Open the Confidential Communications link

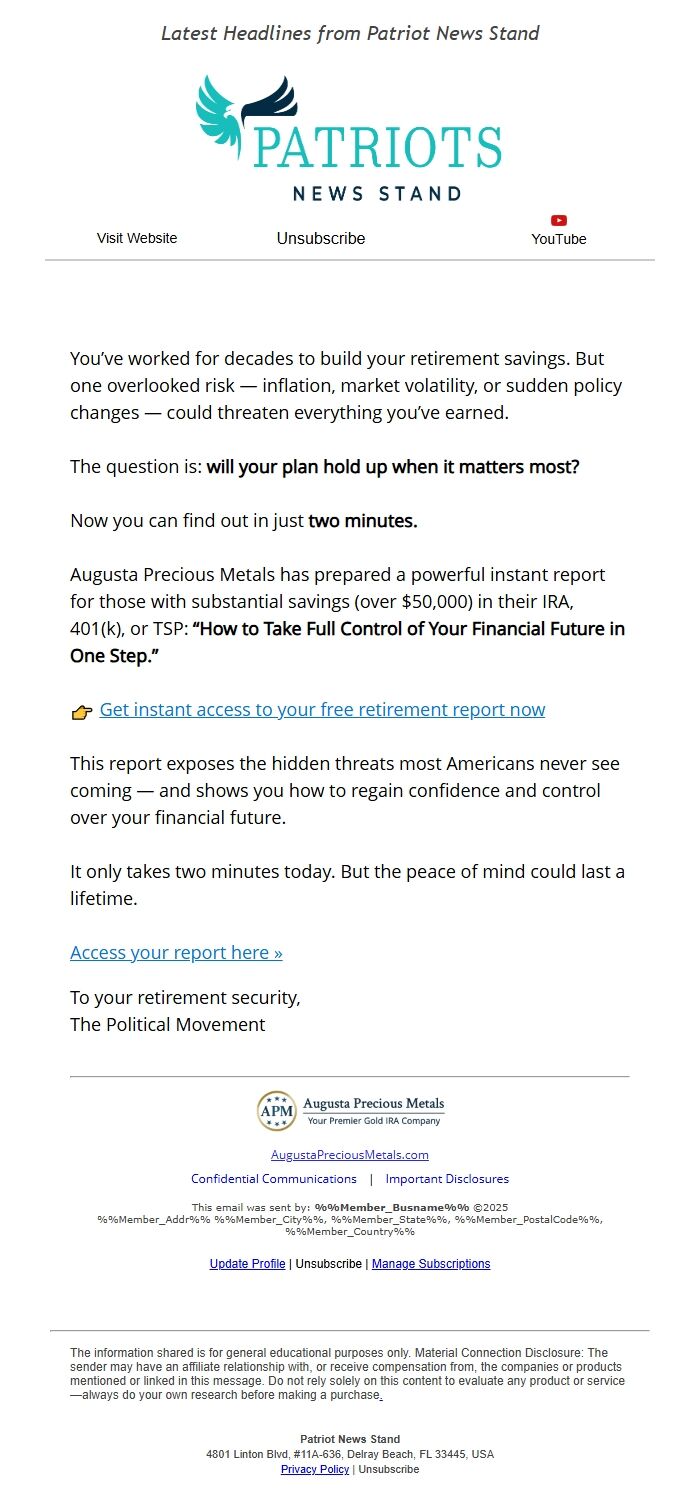pos(274,1179)
